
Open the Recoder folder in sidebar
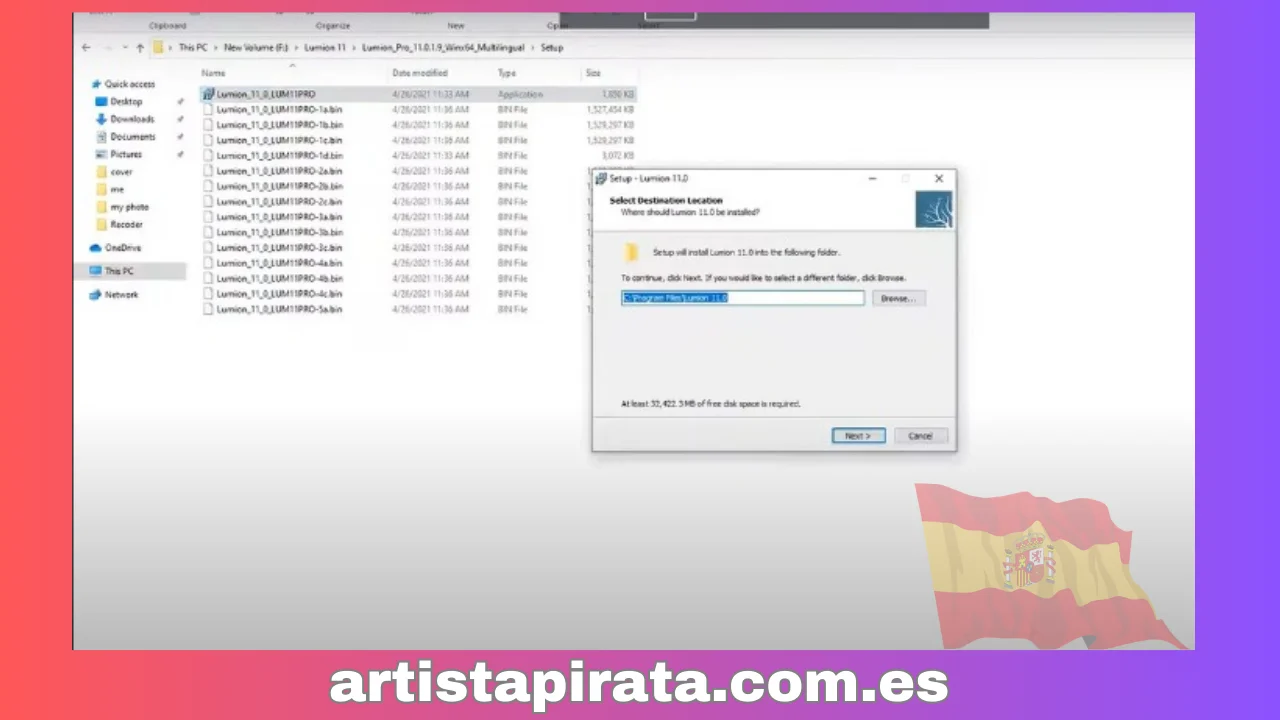point(126,225)
